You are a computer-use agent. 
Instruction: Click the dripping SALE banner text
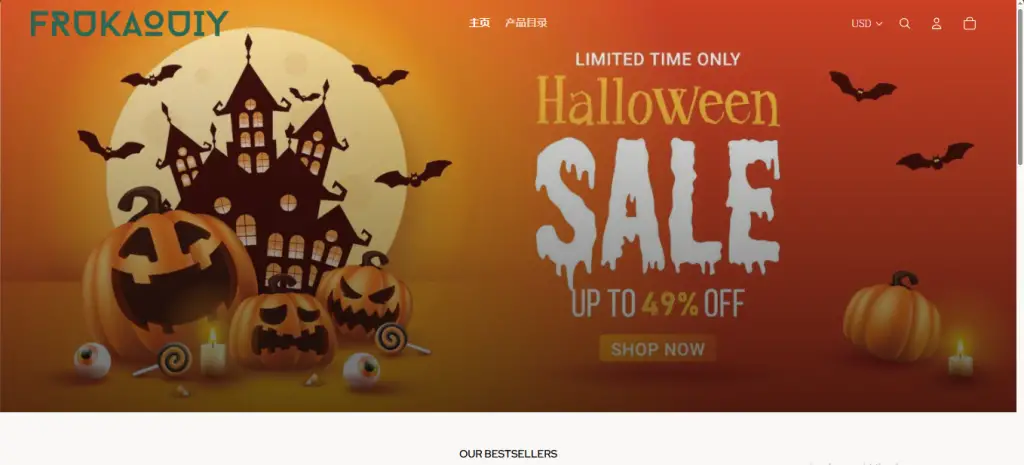click(x=658, y=208)
